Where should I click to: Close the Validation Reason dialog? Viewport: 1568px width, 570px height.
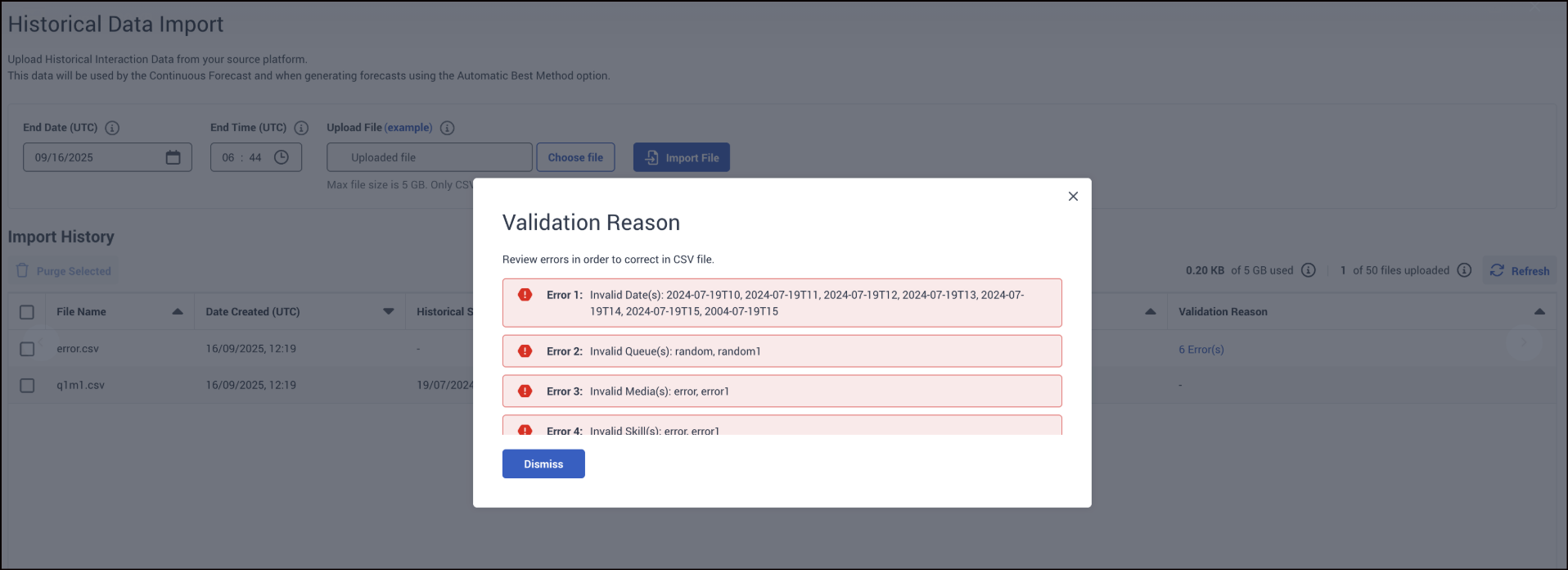coord(1073,197)
